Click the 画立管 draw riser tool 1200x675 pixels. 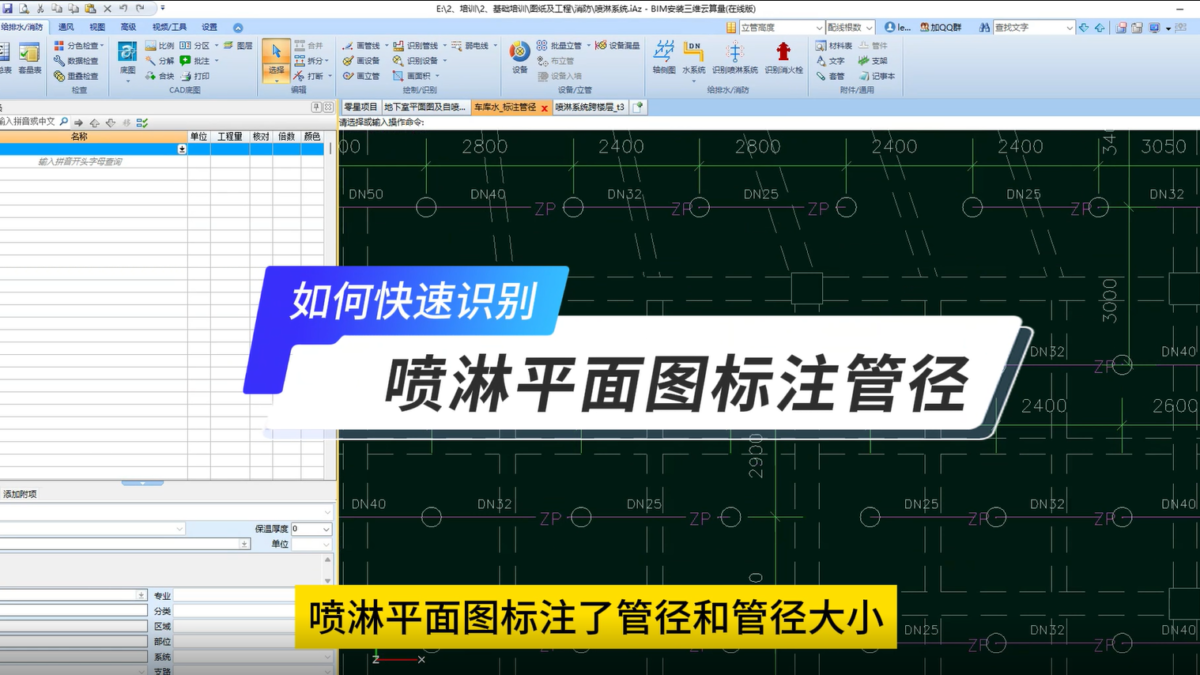pos(361,76)
